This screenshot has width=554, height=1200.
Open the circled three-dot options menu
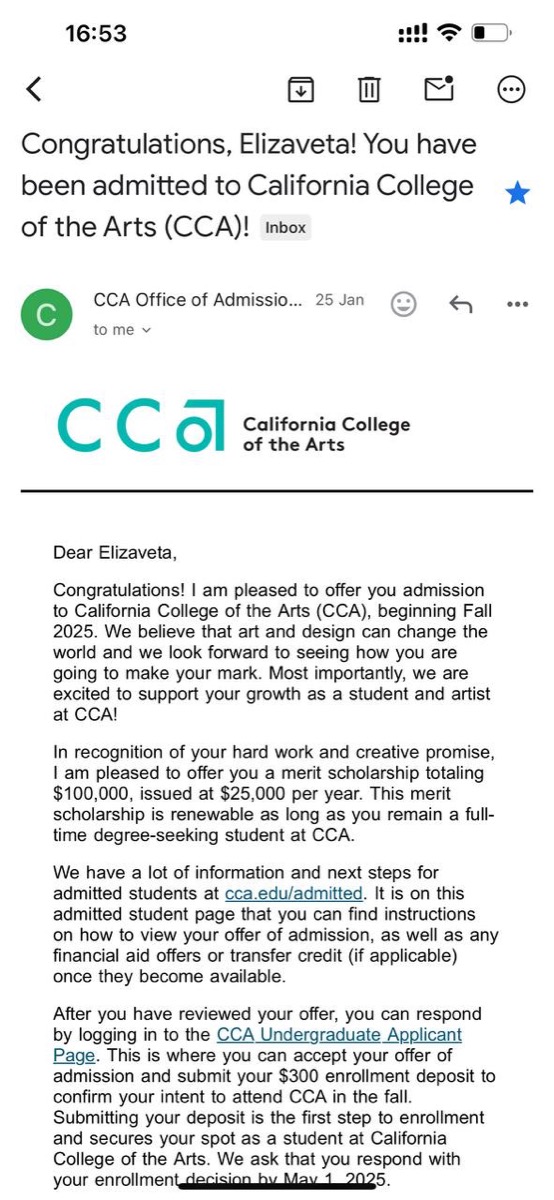tap(511, 89)
